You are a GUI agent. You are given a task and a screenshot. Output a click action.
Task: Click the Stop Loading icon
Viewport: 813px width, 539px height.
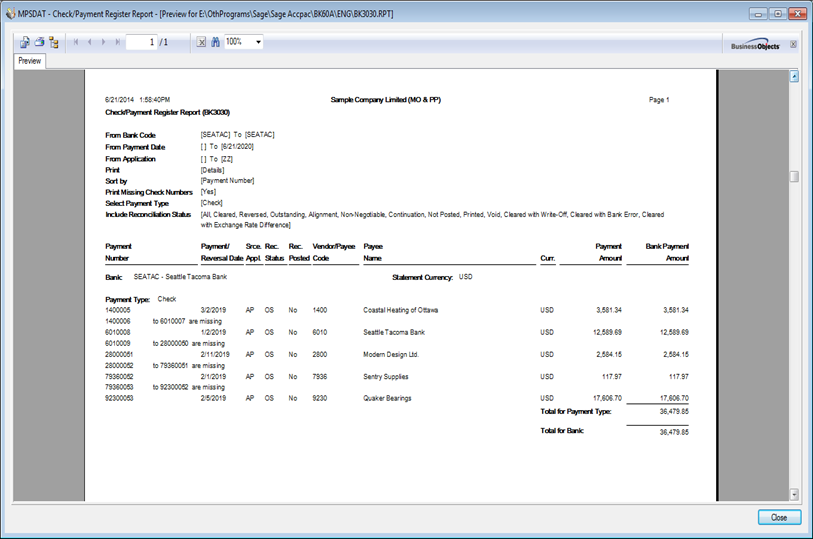pos(201,42)
